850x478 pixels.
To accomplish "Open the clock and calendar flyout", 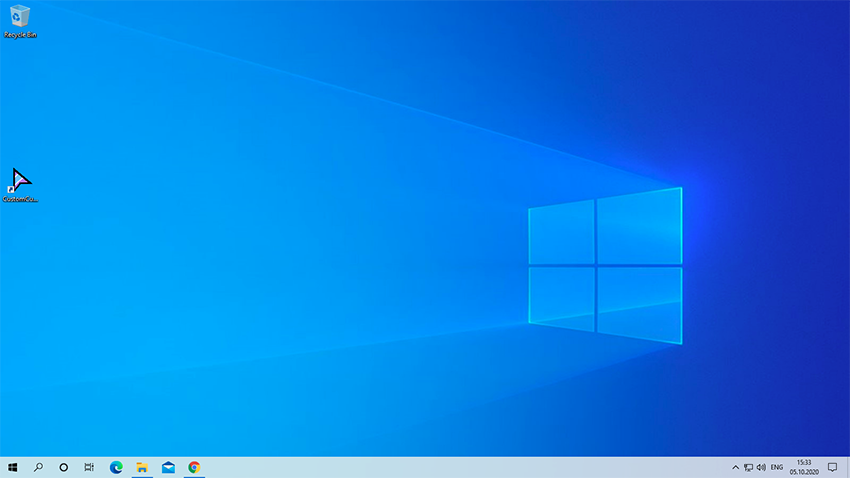I will (x=804, y=467).
